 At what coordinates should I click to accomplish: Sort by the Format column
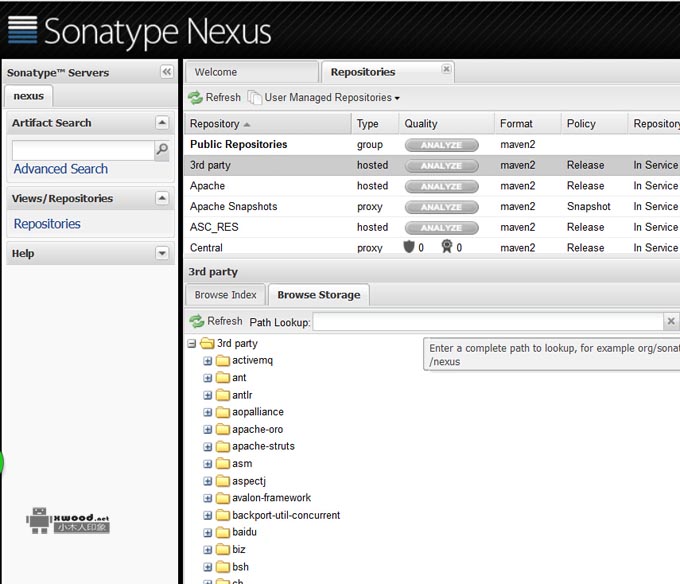[528, 124]
